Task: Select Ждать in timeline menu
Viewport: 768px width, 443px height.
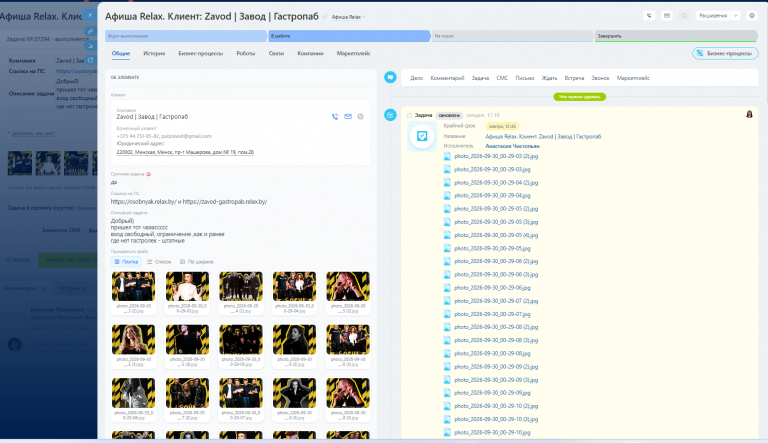Action: [549, 78]
